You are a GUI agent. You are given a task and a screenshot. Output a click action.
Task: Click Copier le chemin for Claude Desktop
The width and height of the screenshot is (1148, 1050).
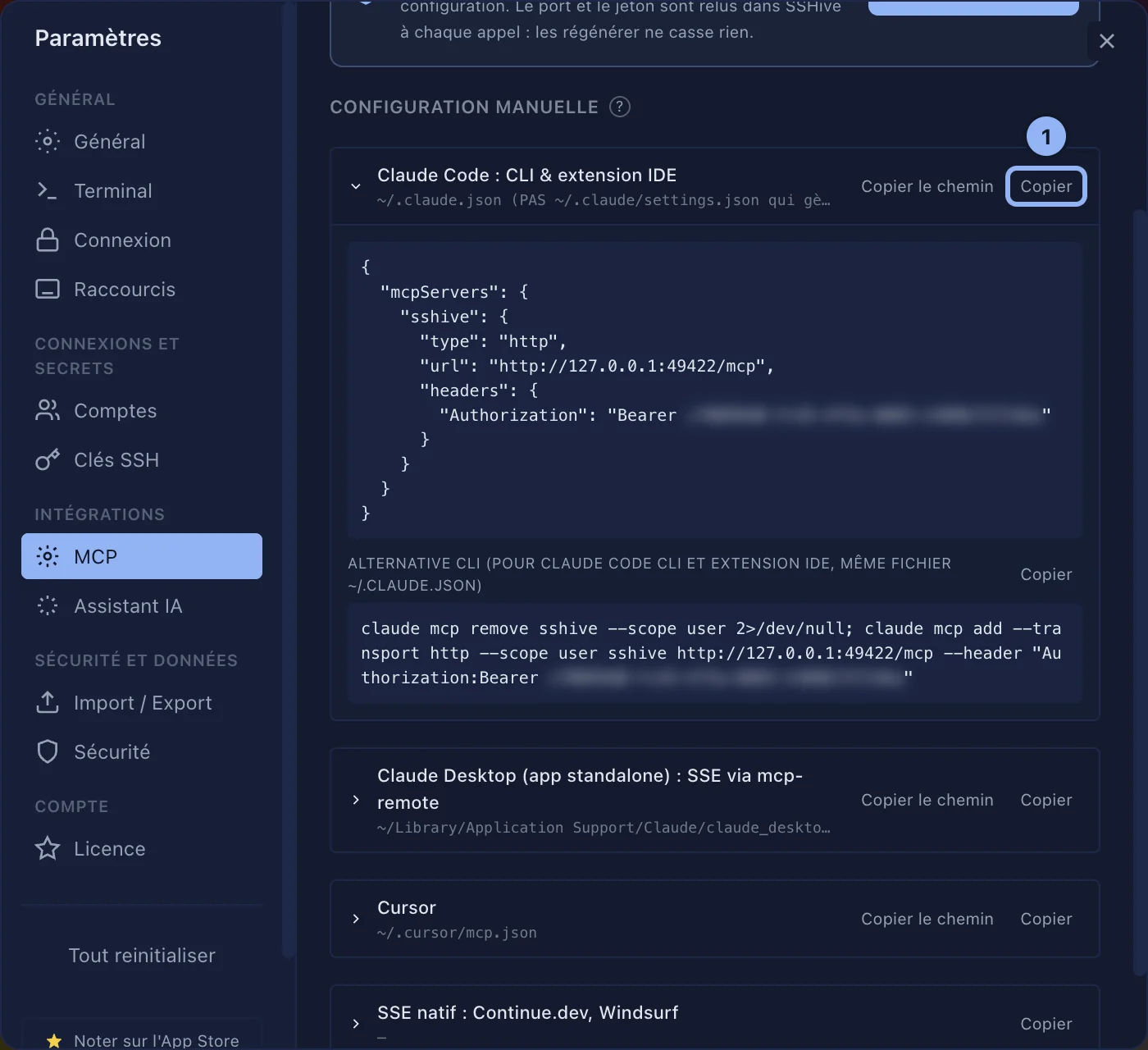pos(927,800)
